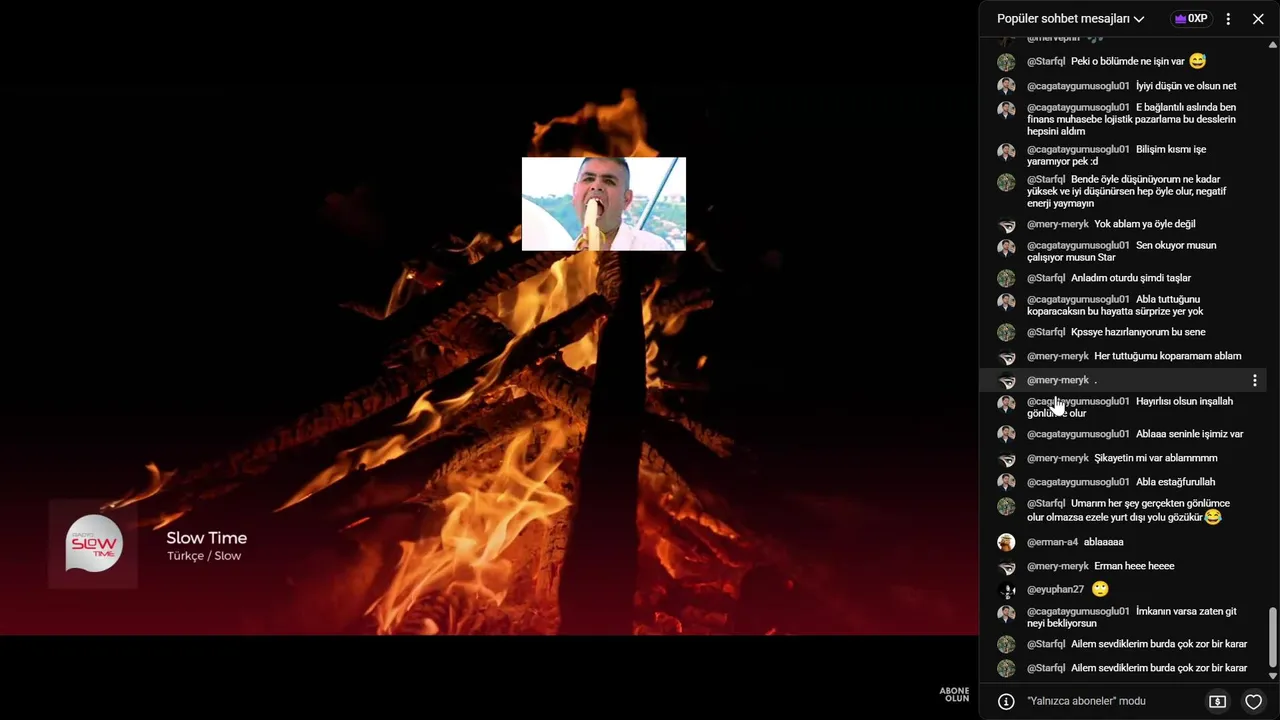Click the chat scrollbar thumb
The height and width of the screenshot is (720, 1280).
[1273, 637]
